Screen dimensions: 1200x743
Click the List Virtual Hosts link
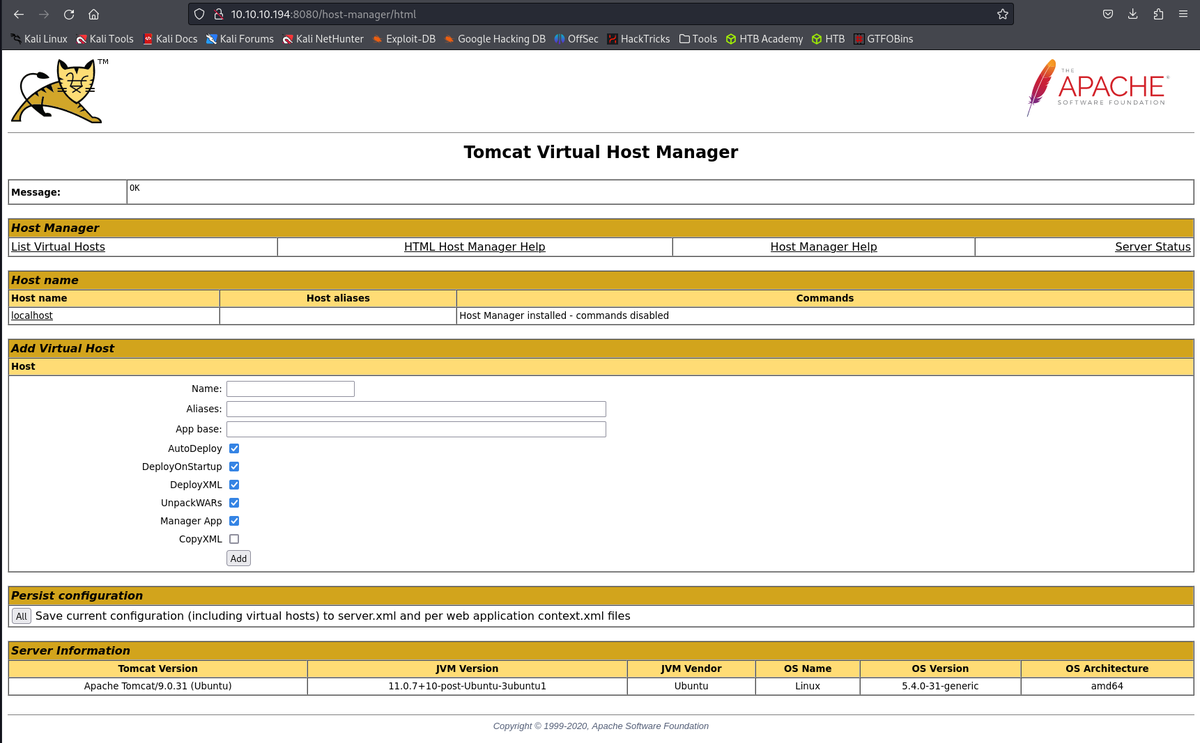click(58, 247)
